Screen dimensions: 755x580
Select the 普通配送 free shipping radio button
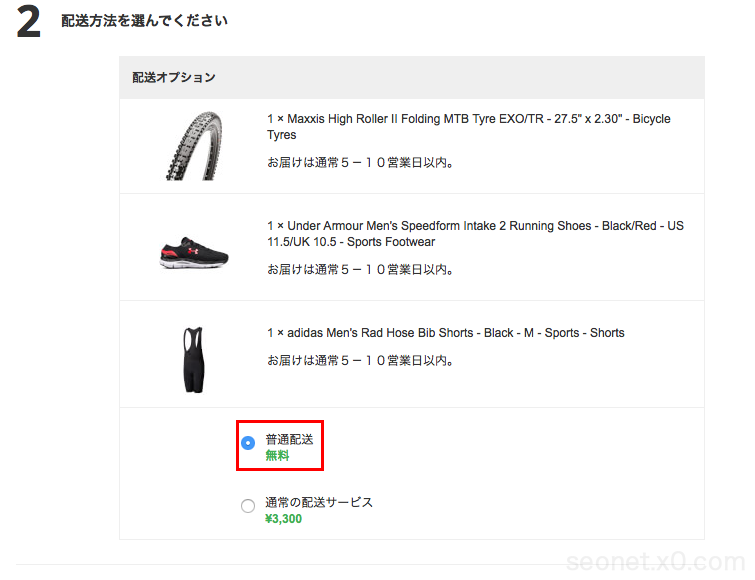coord(248,443)
